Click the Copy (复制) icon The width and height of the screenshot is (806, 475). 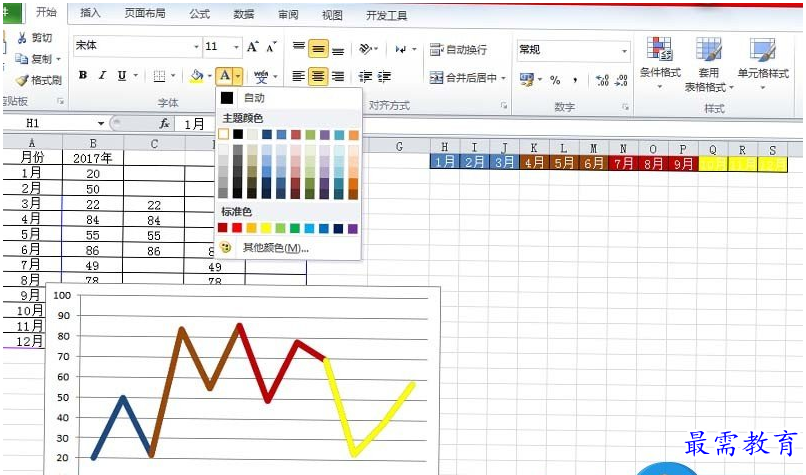tap(21, 59)
